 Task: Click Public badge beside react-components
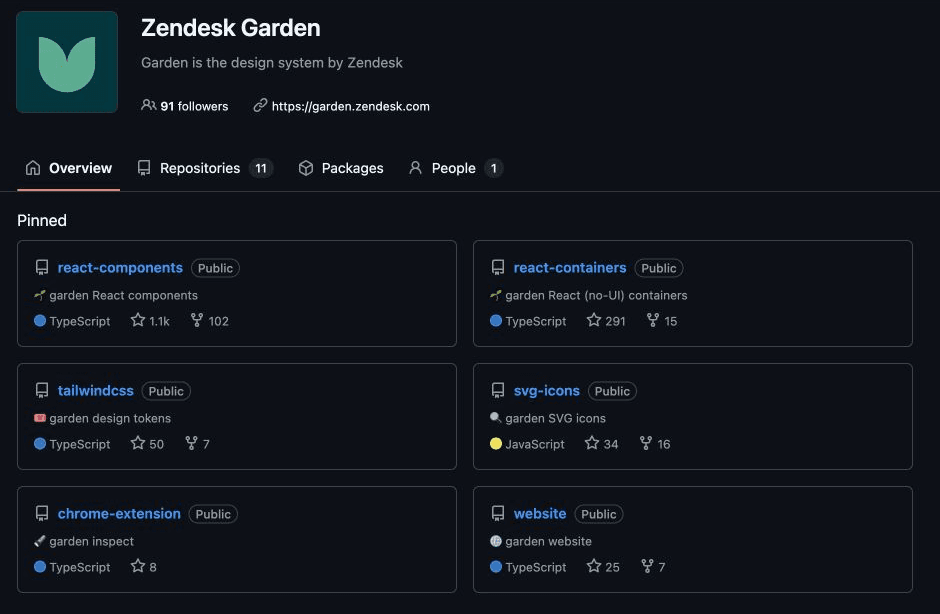tap(215, 268)
